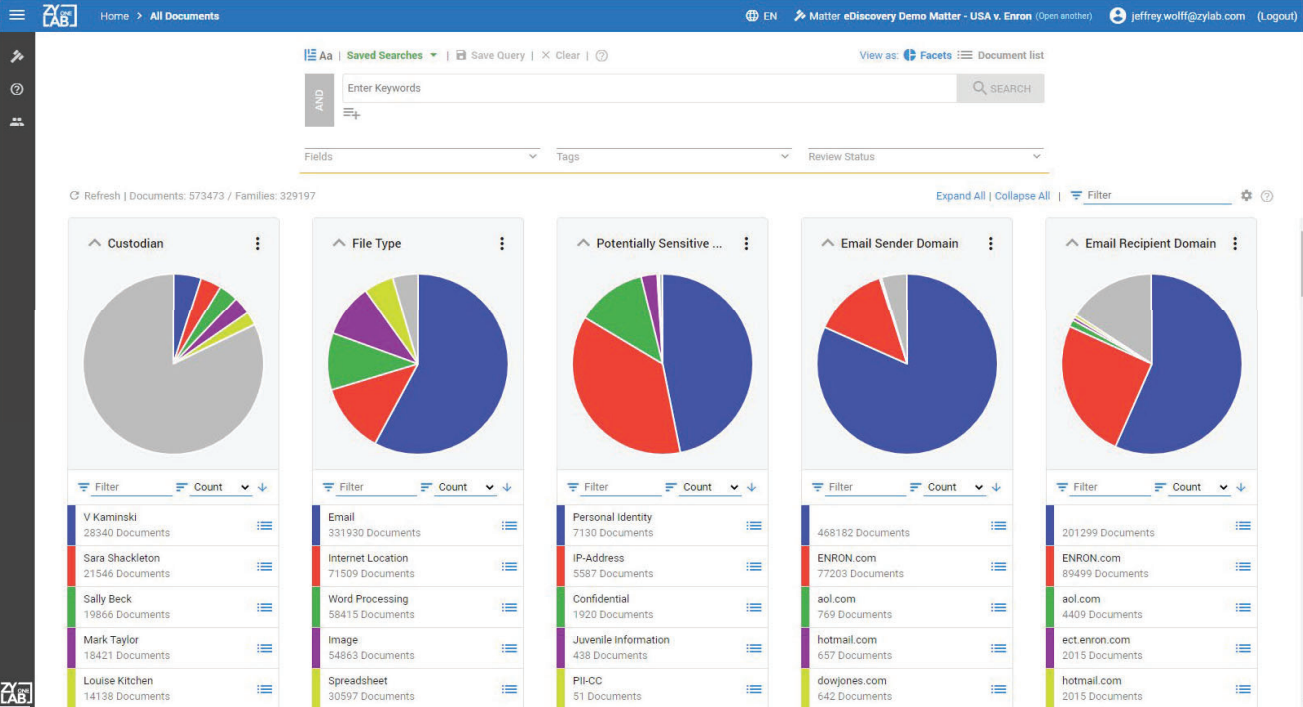Open the EN language menu
This screenshot has height=707, width=1303.
click(x=761, y=16)
